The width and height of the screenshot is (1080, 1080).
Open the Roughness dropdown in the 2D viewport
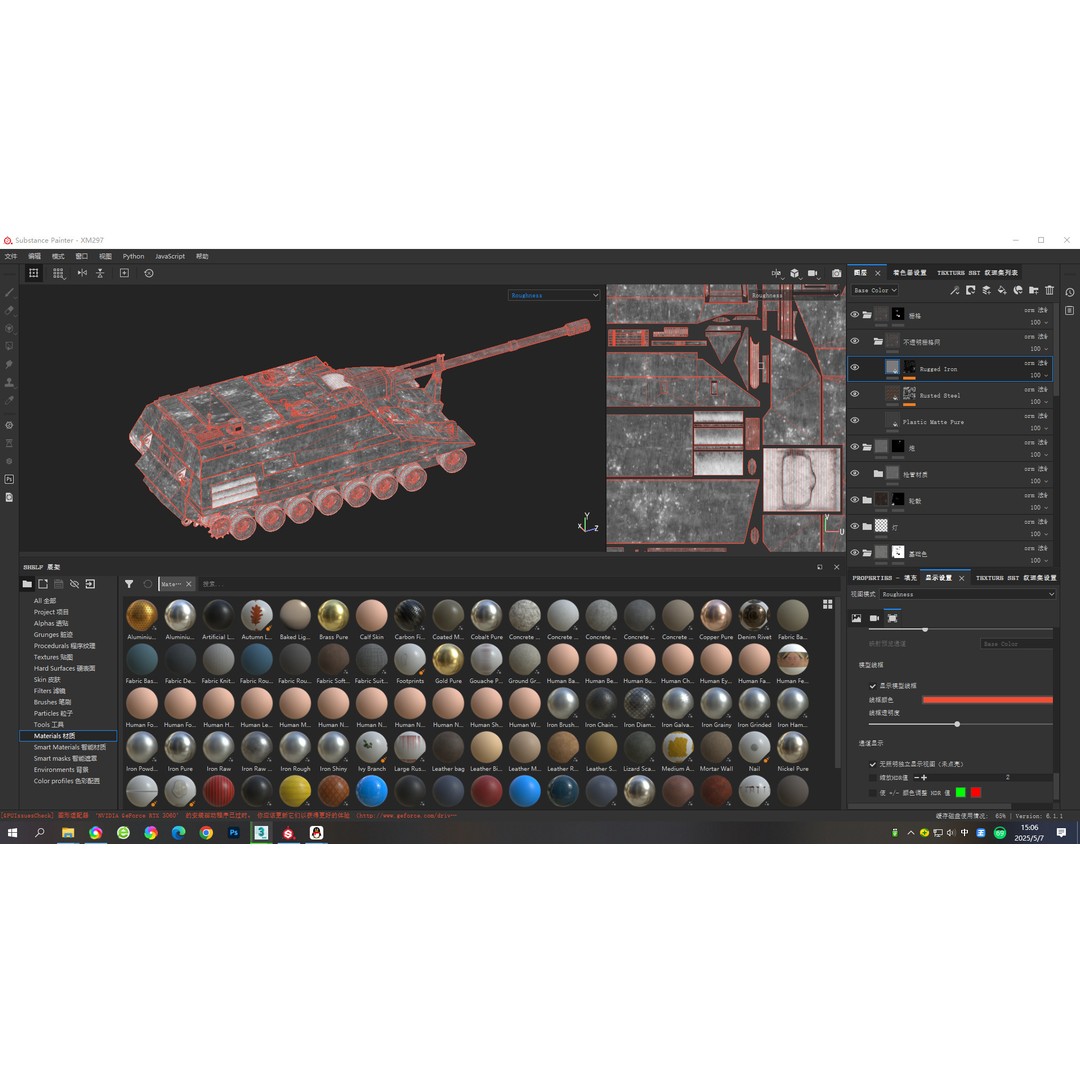tap(796, 295)
